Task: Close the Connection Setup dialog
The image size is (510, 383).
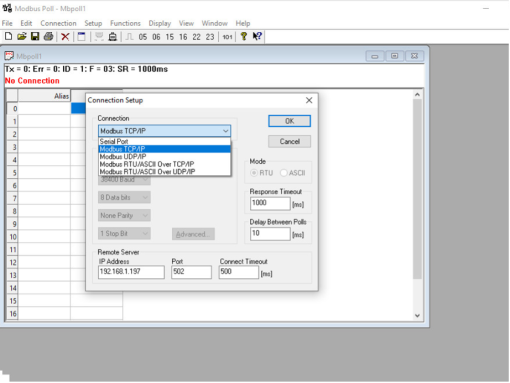Action: (x=309, y=100)
